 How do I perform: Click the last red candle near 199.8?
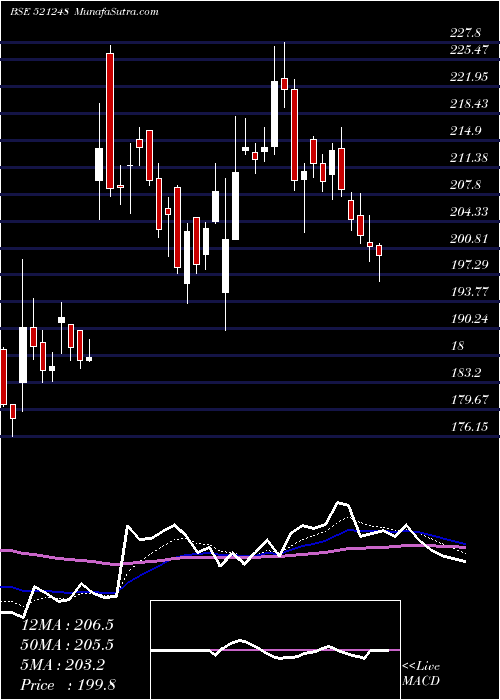click(379, 250)
